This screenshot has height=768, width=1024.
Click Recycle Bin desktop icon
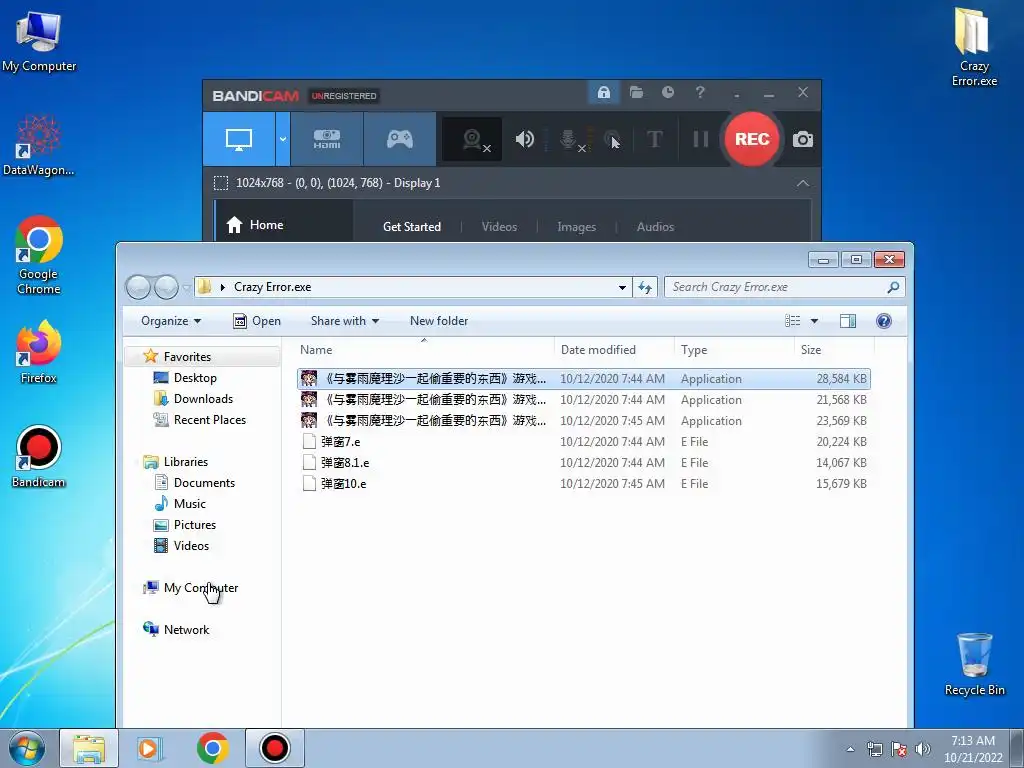974,664
